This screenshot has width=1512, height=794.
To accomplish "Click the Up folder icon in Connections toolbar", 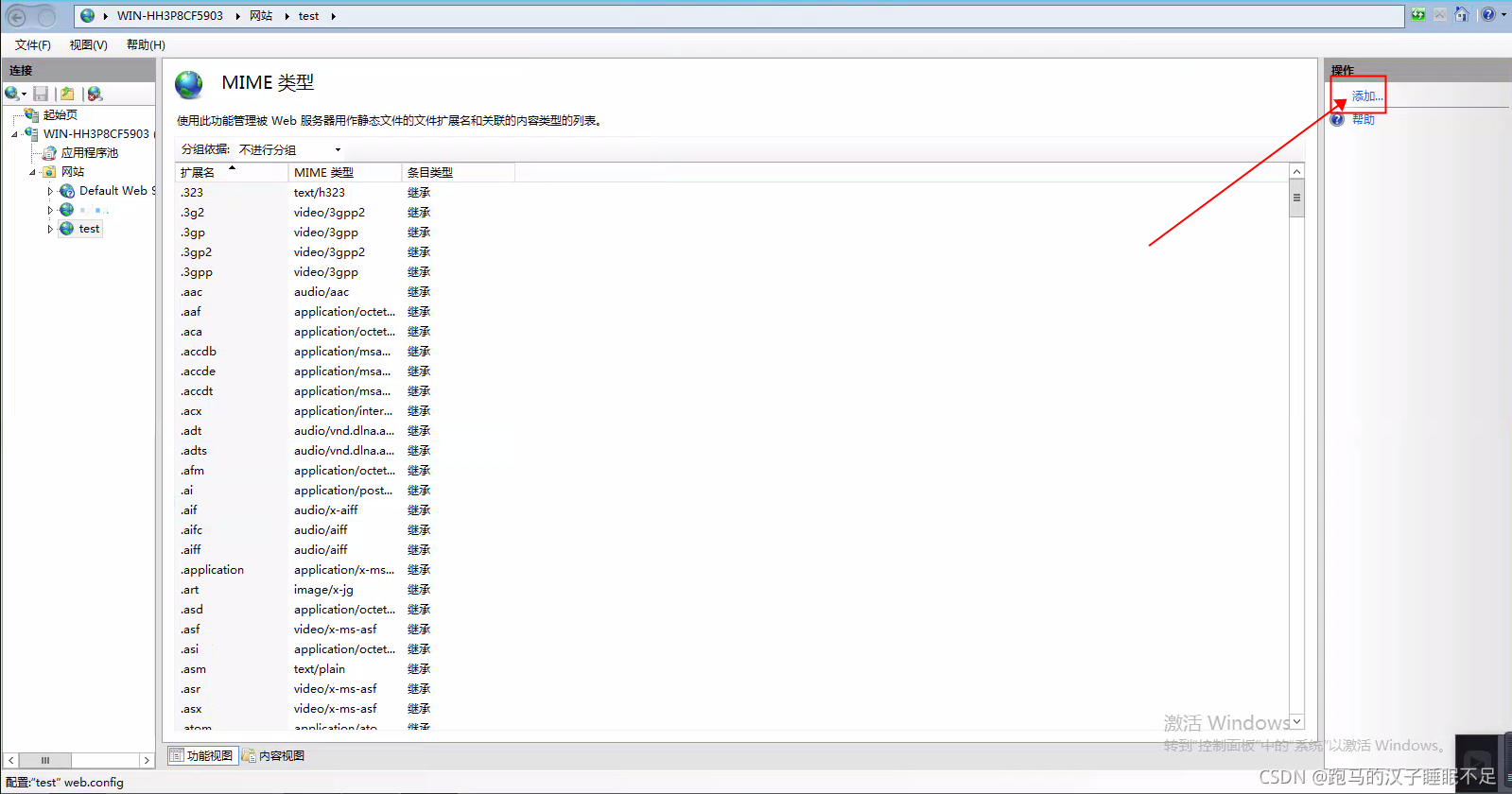I will click(67, 94).
